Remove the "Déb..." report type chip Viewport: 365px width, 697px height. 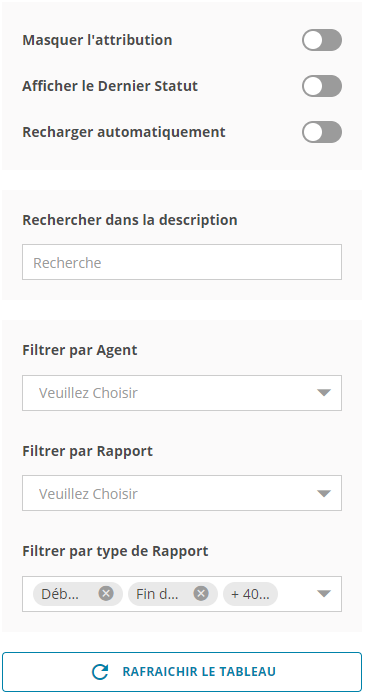tap(106, 593)
